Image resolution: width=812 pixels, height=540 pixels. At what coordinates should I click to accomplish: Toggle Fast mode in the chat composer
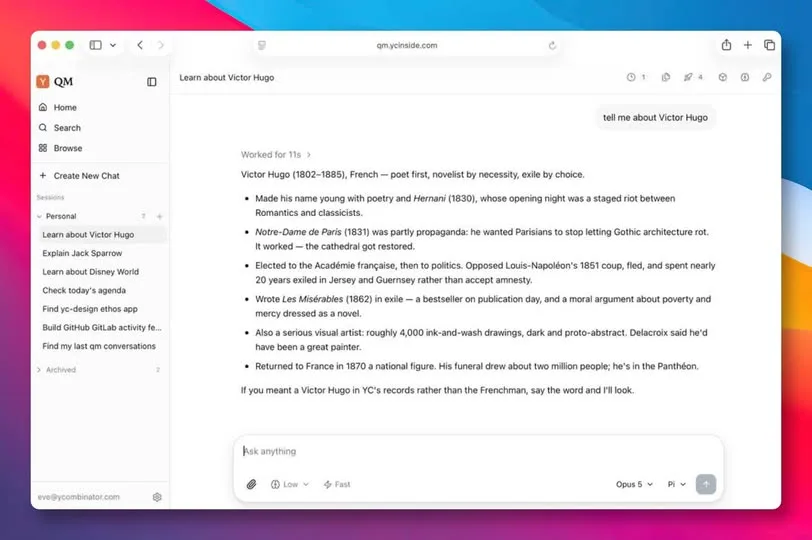tap(337, 485)
